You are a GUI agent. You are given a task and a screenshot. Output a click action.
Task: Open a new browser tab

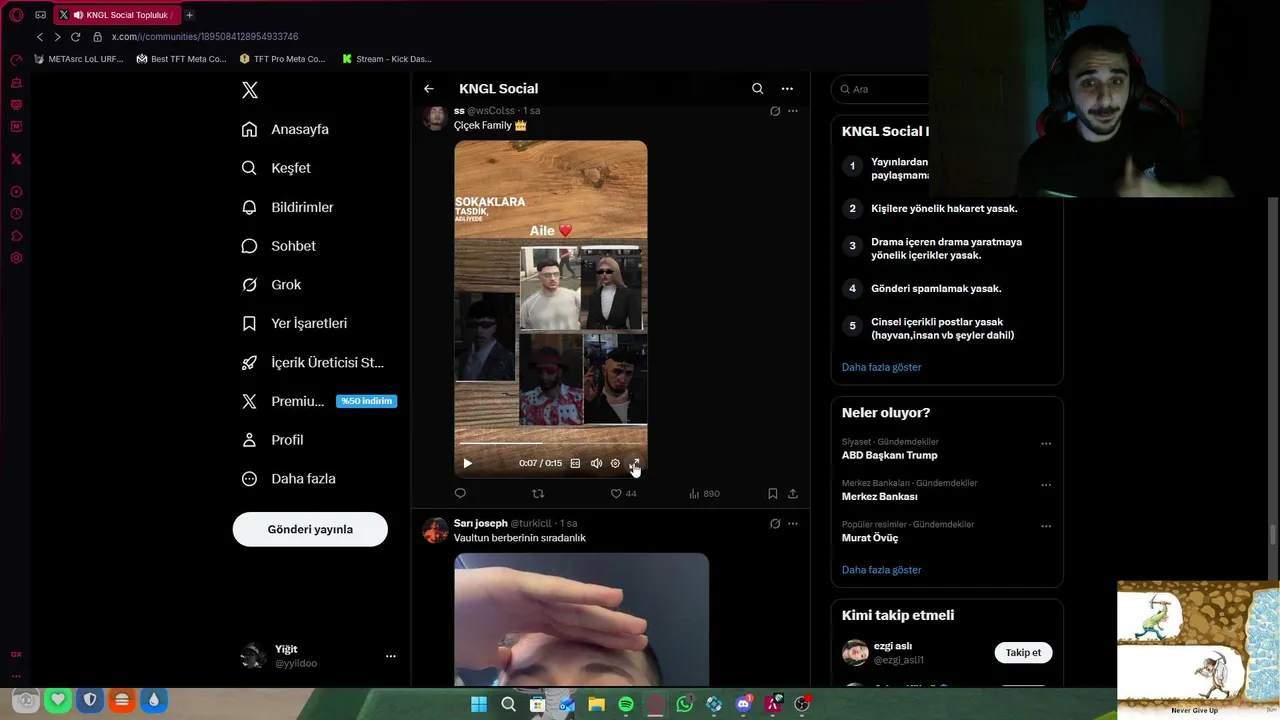pos(189,15)
